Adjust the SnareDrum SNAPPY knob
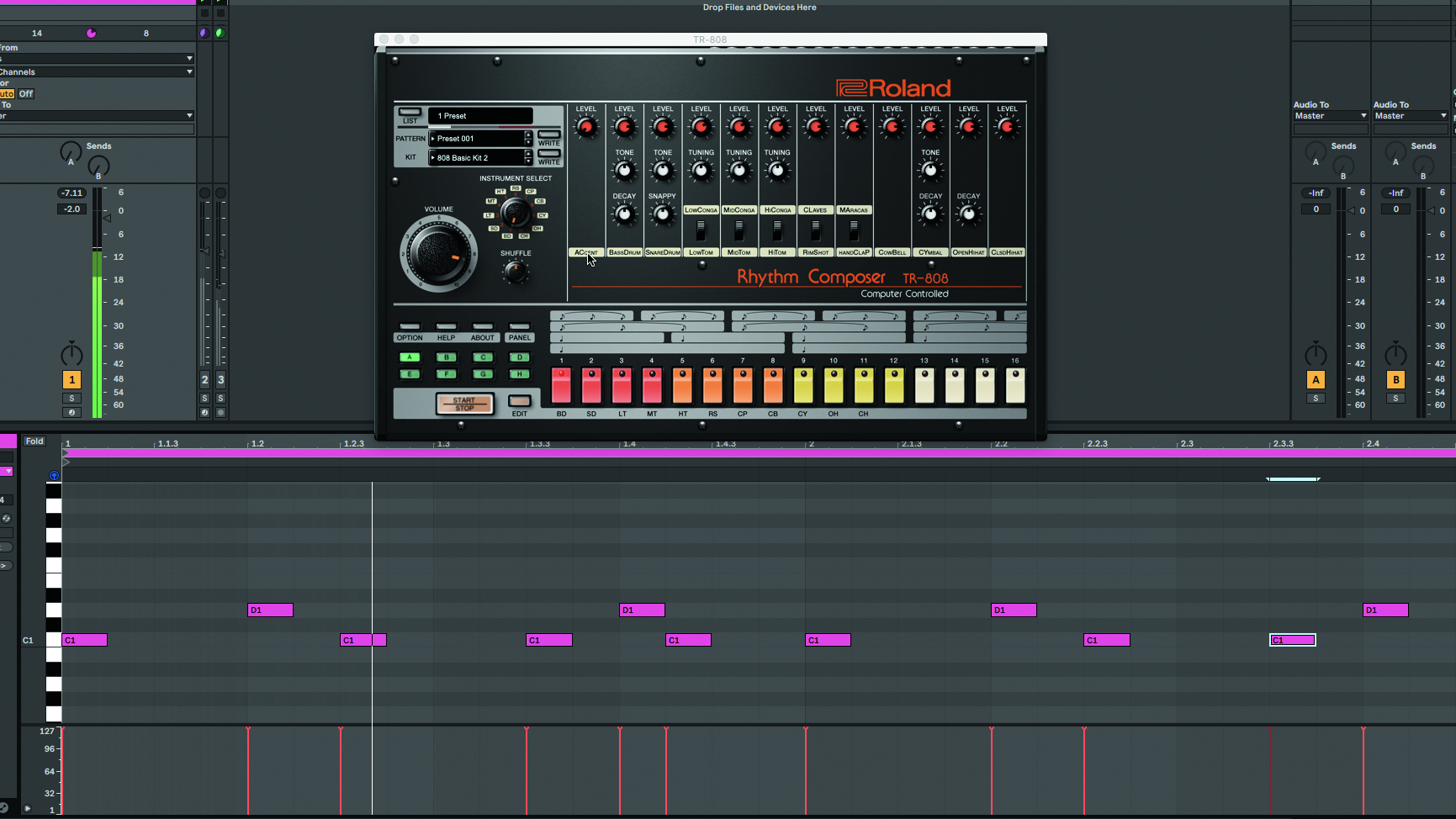This screenshot has width=1456, height=819. coord(663,214)
